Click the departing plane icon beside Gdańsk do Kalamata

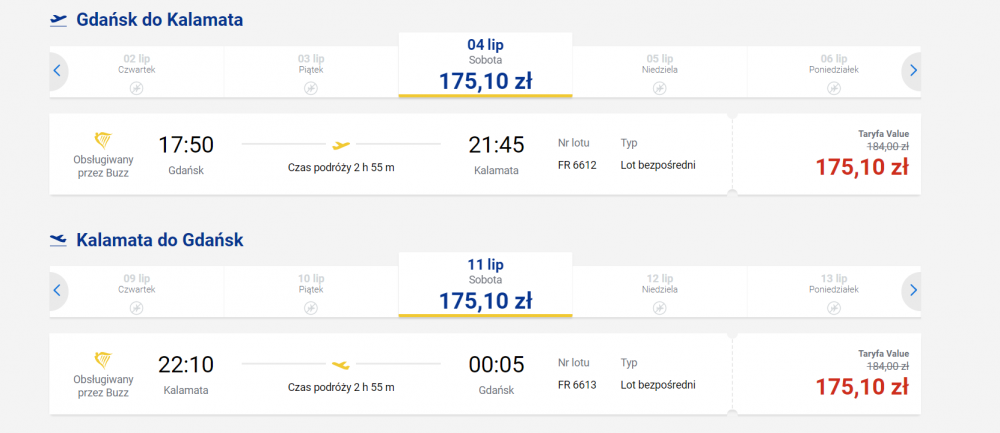[x=58, y=20]
